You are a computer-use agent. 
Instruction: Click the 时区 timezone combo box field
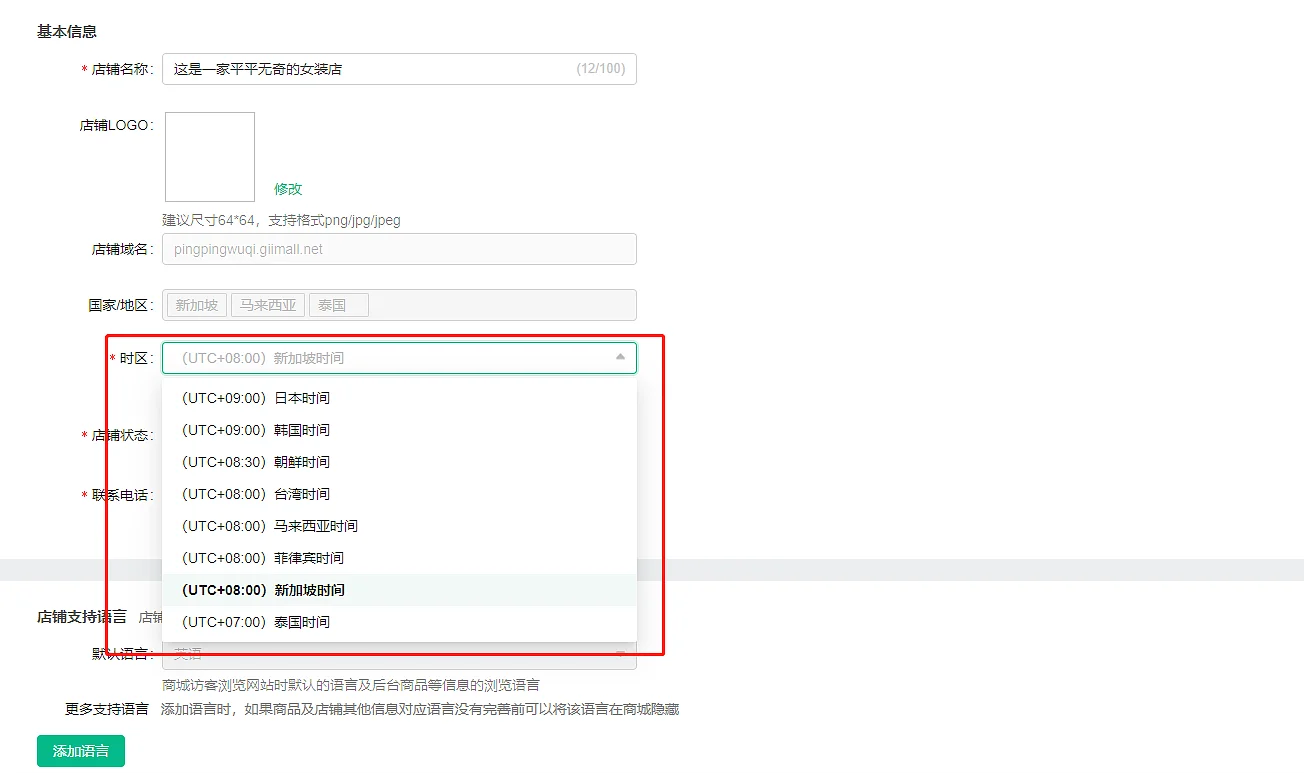pyautogui.click(x=390, y=358)
